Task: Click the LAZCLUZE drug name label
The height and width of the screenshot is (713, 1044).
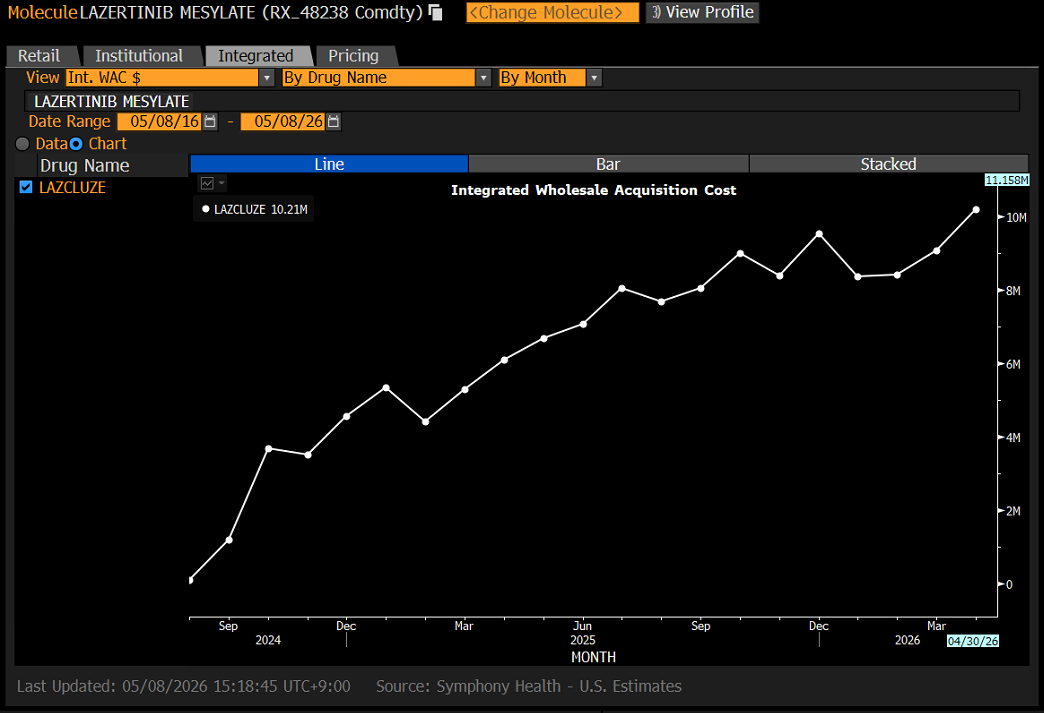Action: pos(72,188)
